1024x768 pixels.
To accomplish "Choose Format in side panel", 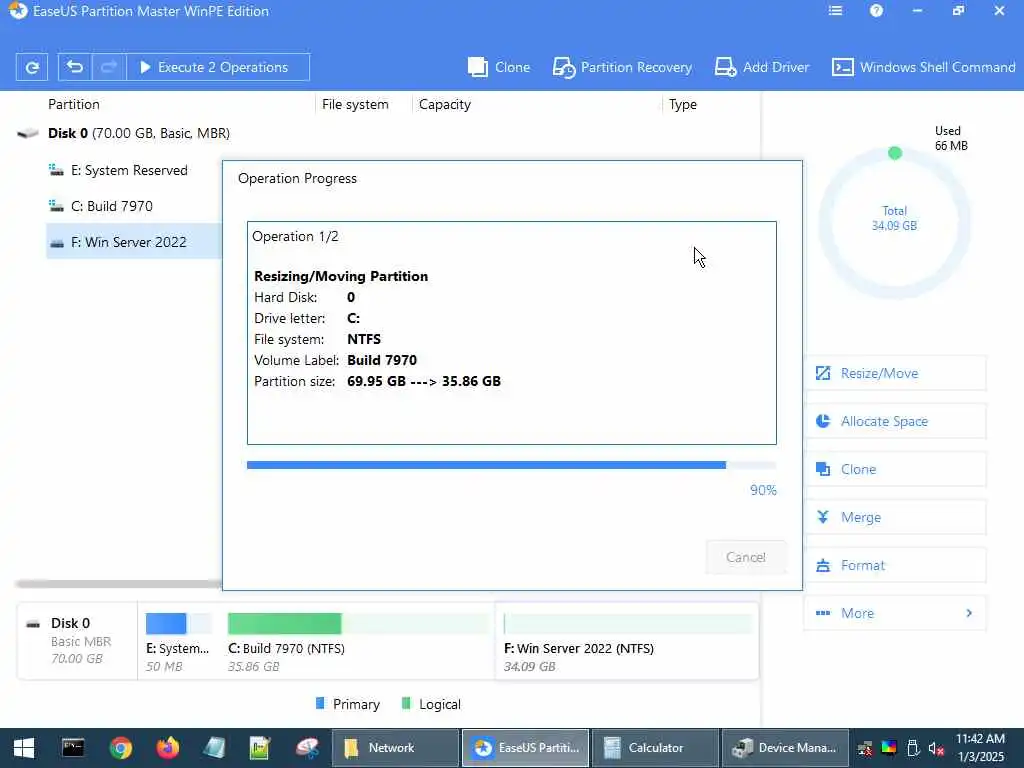I will point(895,566).
